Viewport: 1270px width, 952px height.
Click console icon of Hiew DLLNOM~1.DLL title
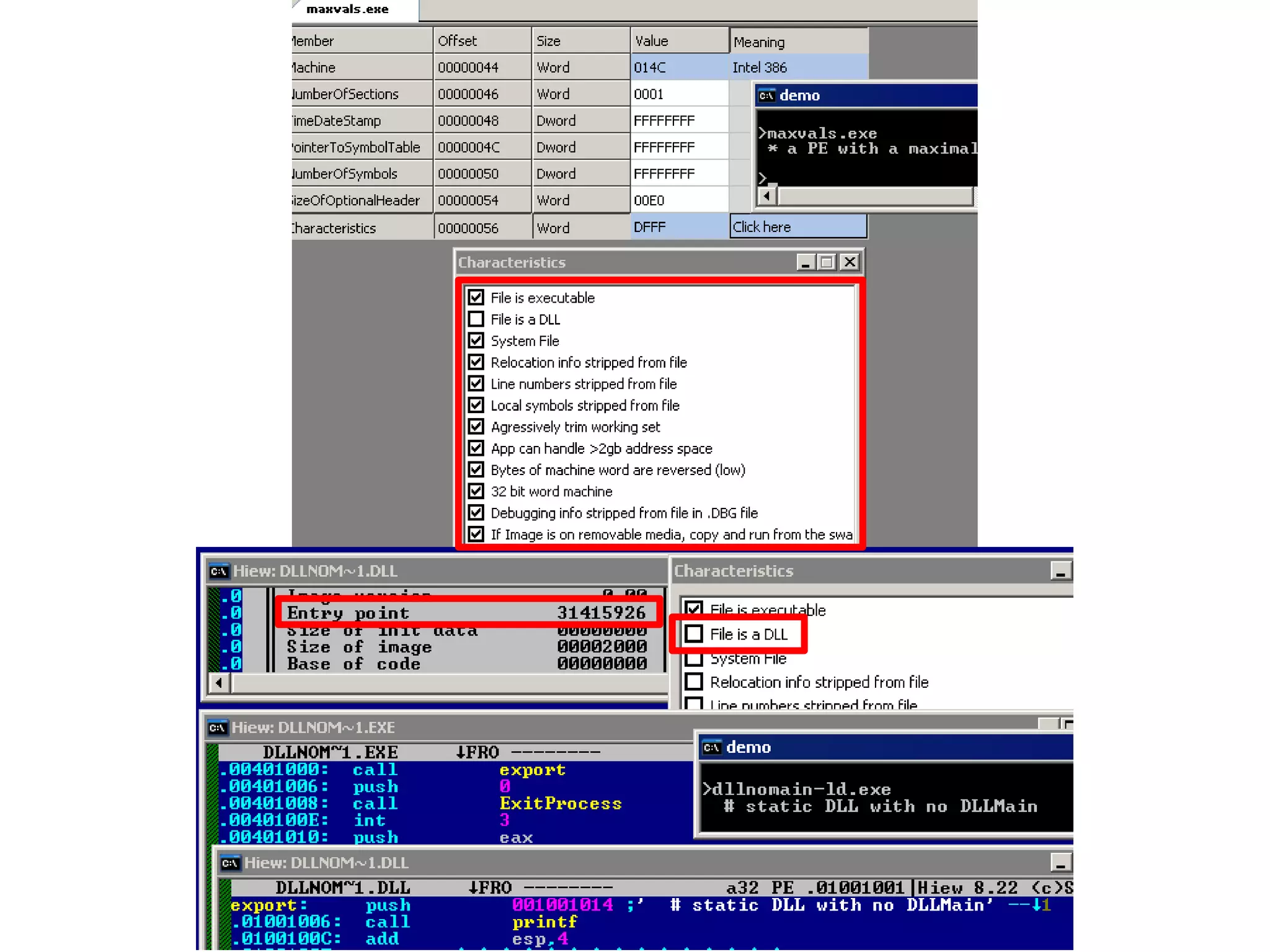(218, 571)
